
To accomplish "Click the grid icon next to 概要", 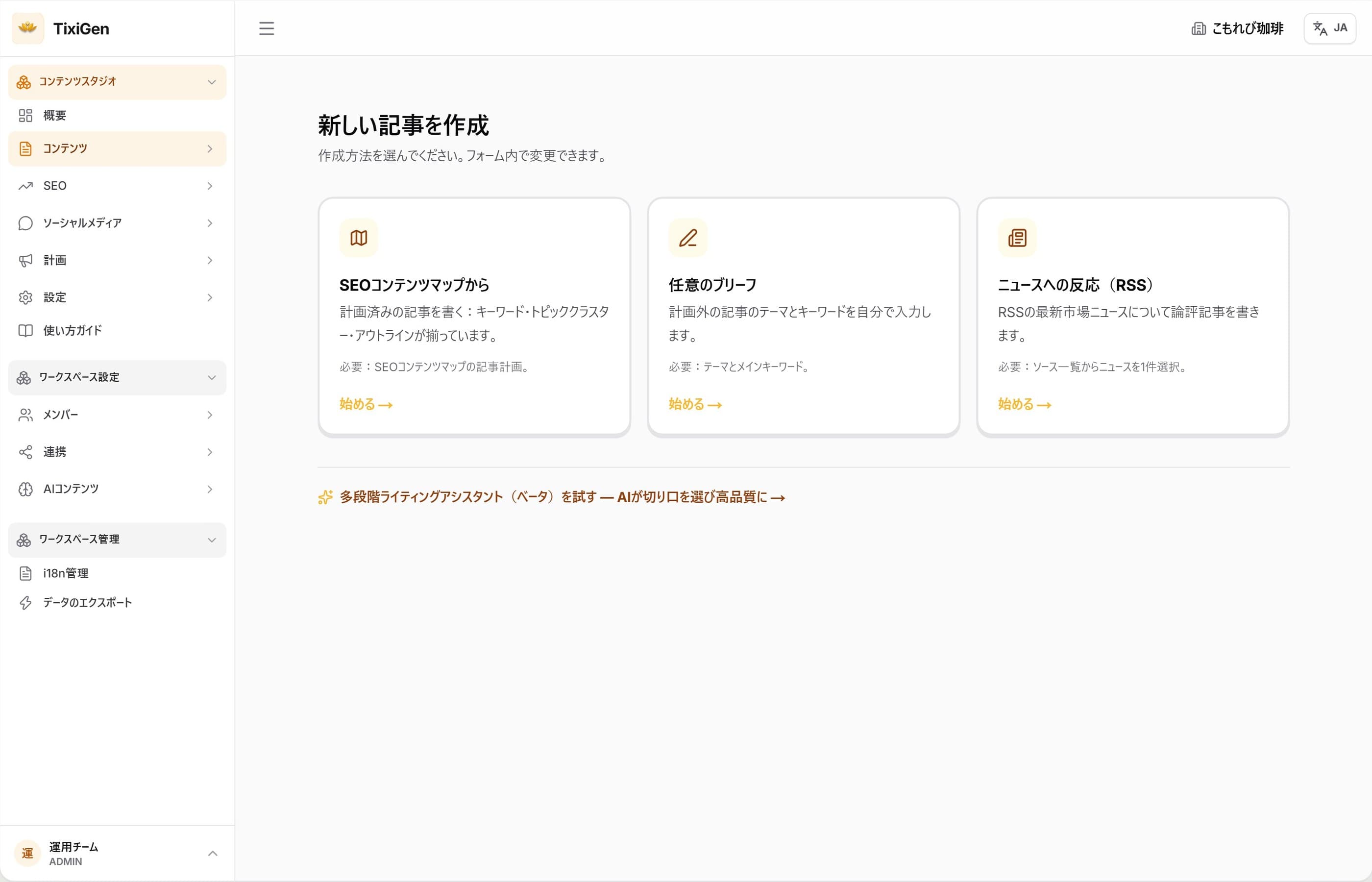I will point(25,116).
